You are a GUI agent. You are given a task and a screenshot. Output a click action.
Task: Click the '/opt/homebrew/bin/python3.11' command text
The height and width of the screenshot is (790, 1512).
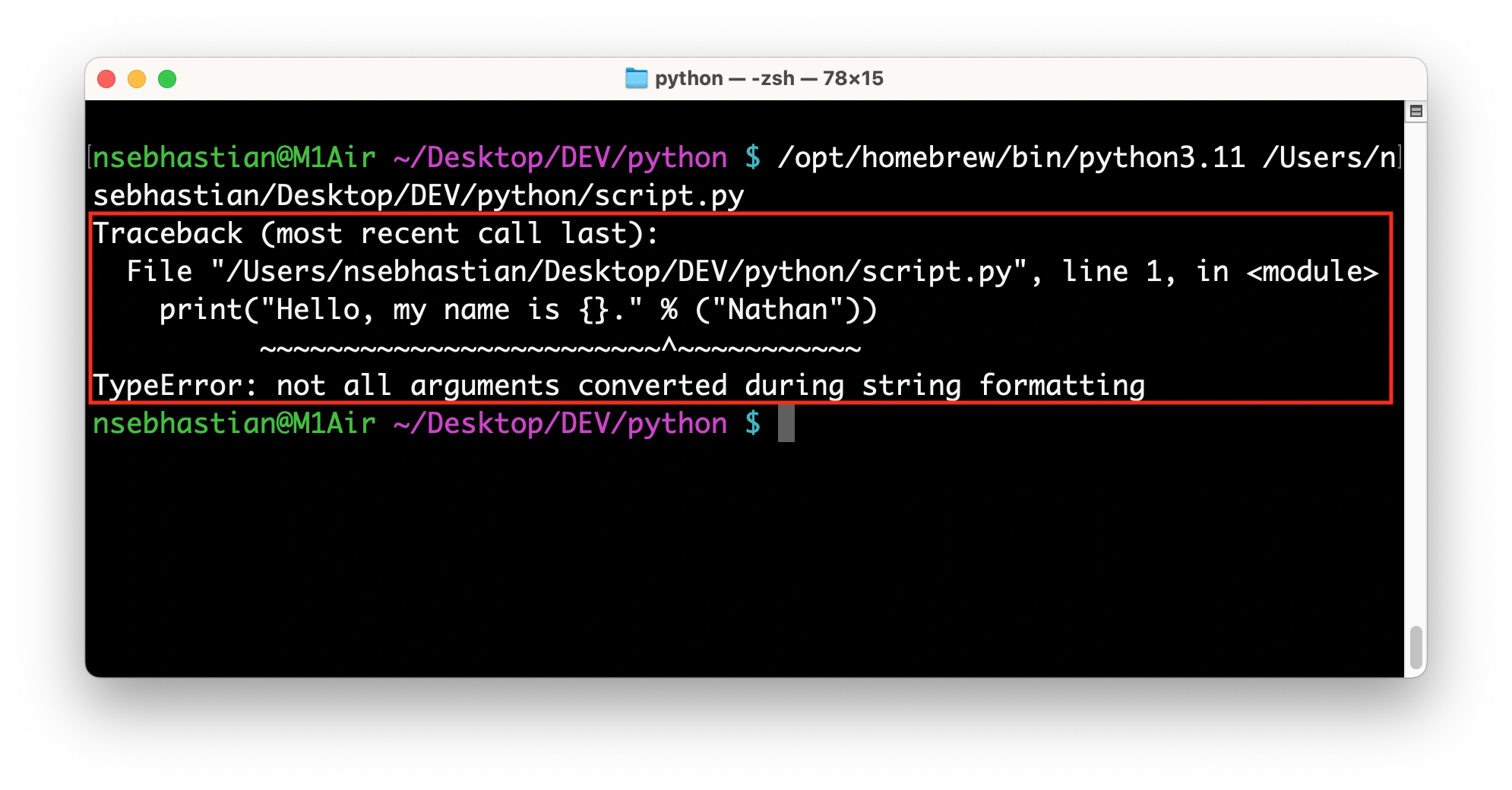point(1011,158)
